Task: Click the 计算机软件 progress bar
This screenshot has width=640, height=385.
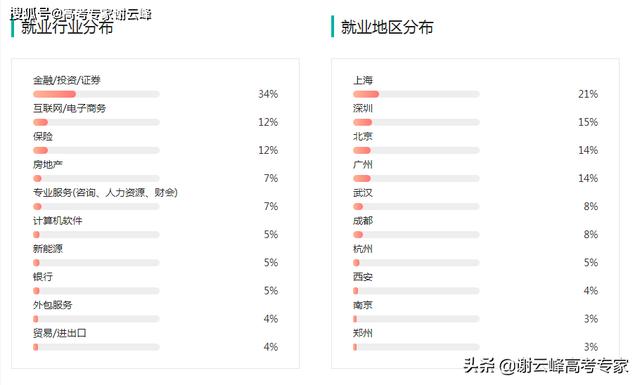Action: pyautogui.click(x=96, y=235)
